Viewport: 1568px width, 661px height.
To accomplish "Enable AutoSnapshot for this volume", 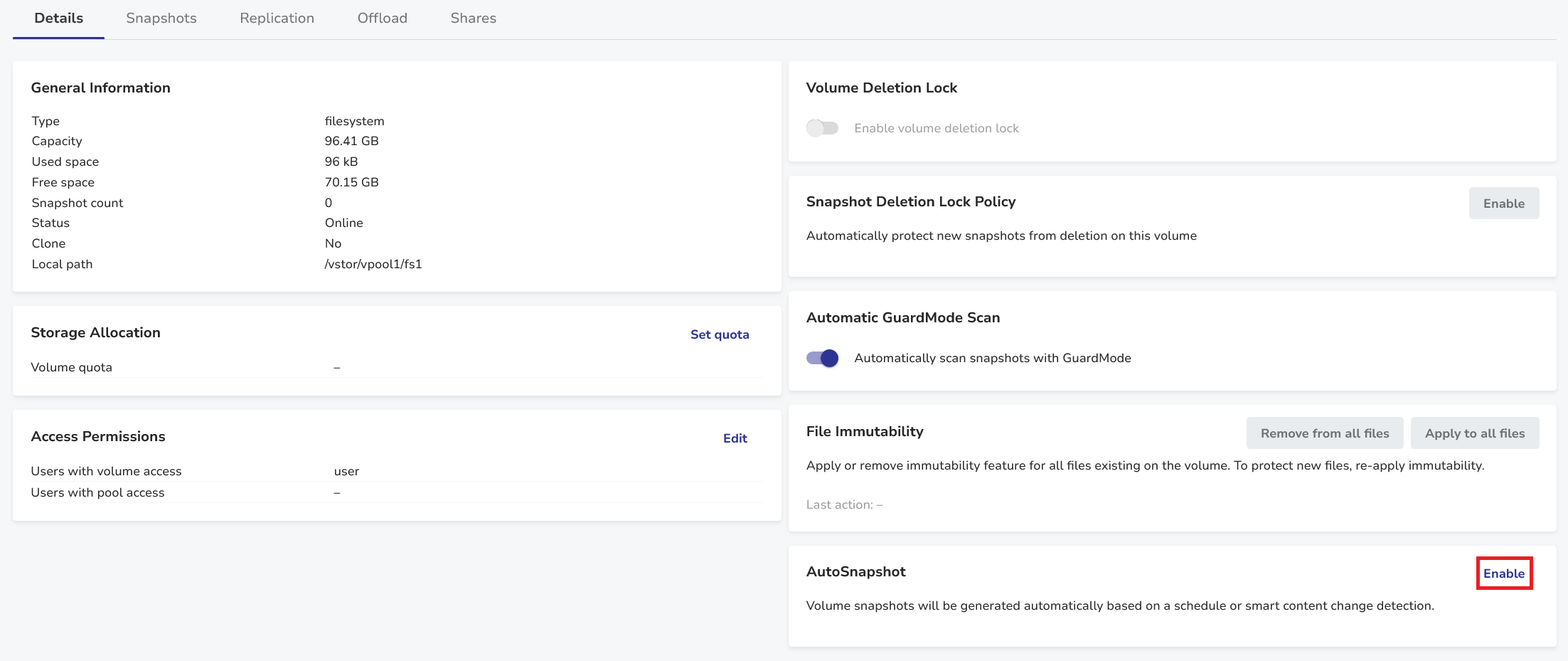I will [x=1503, y=573].
